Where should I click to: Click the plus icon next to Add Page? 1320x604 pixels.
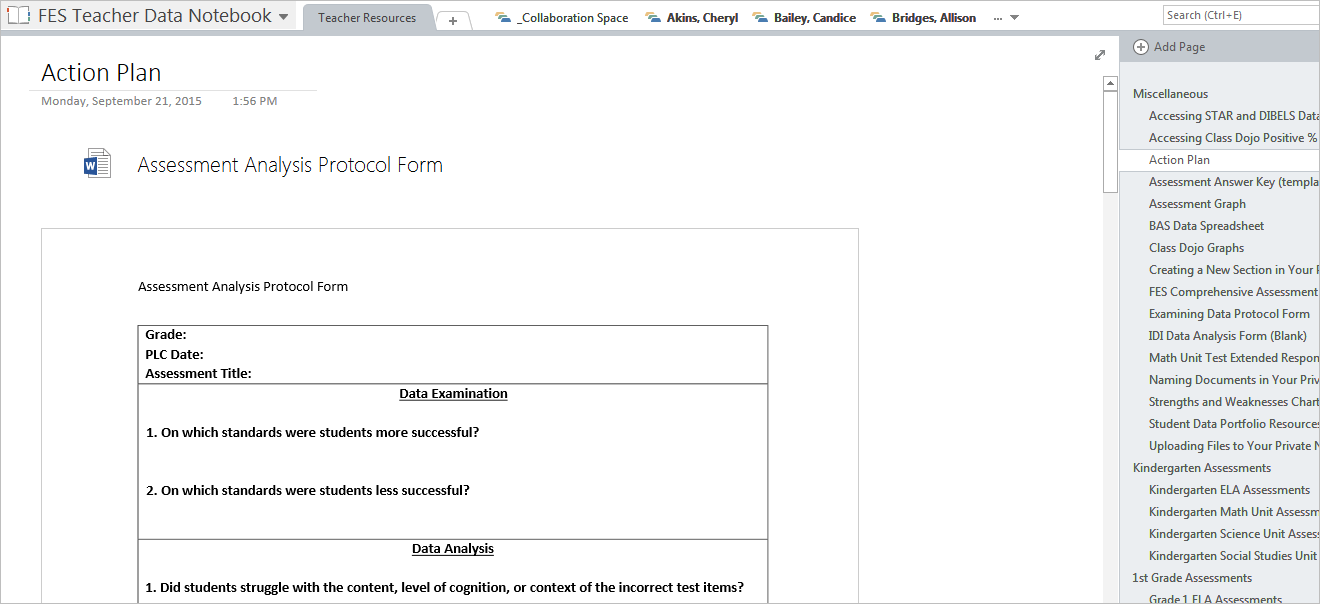[1141, 47]
